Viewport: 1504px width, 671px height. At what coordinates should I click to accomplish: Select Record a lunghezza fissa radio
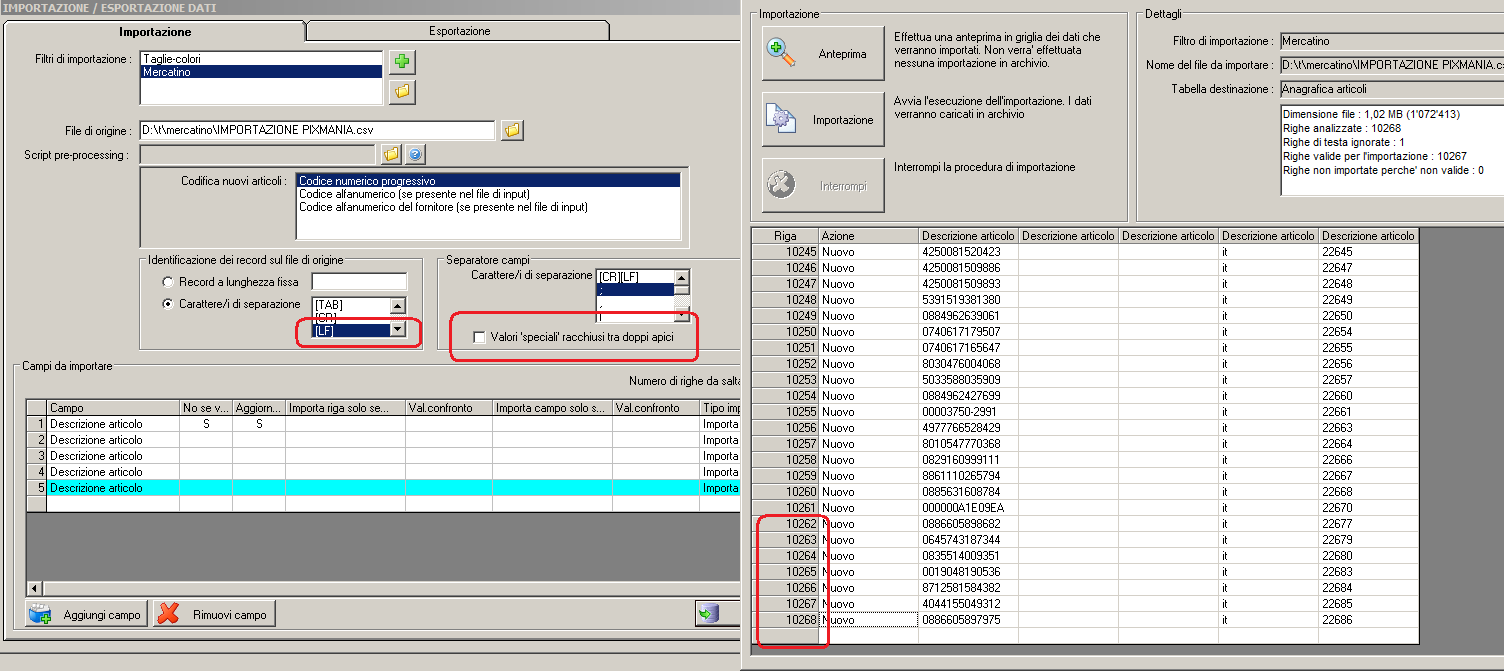coord(167,282)
